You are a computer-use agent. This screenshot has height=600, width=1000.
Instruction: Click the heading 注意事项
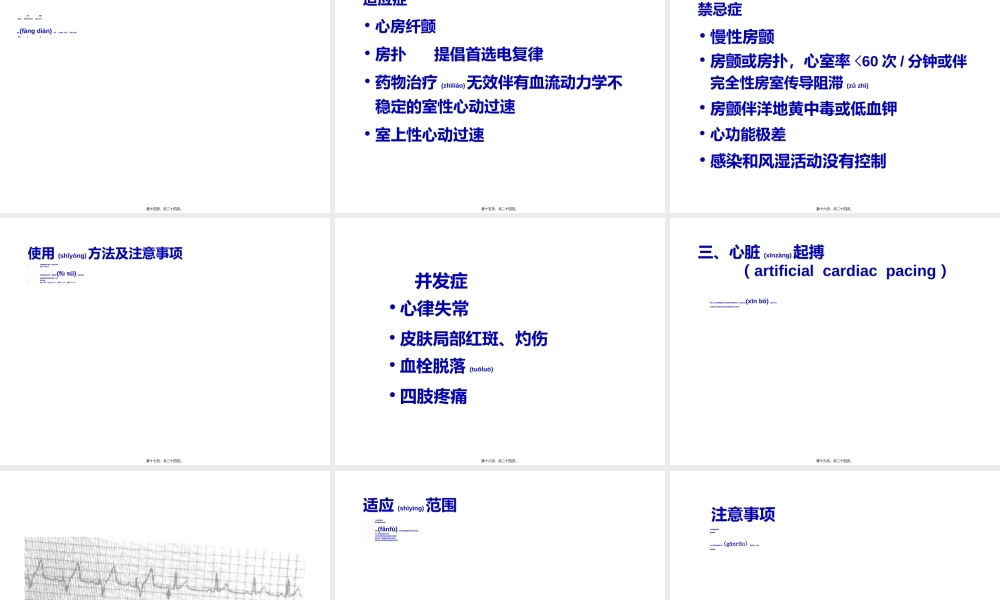(x=743, y=514)
